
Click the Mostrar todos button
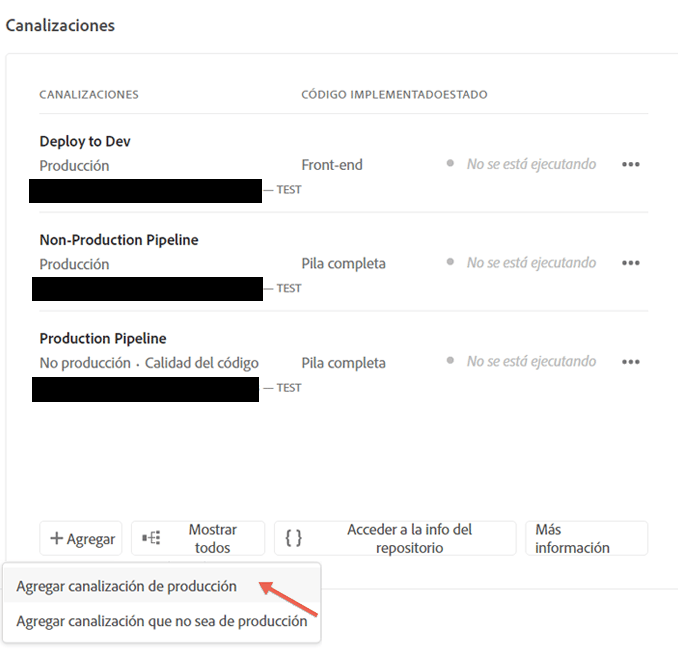point(198,539)
